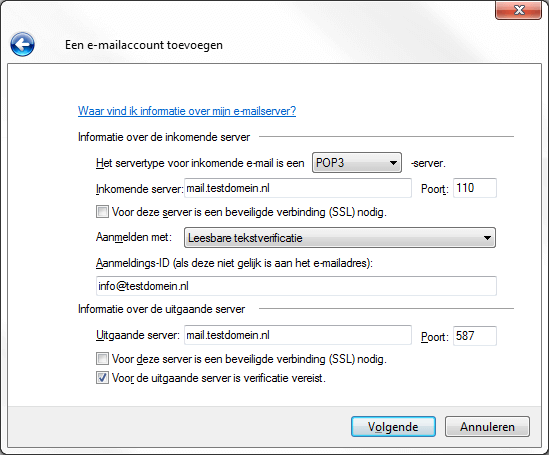Enable SSL checkbox for incoming server

tap(102, 212)
